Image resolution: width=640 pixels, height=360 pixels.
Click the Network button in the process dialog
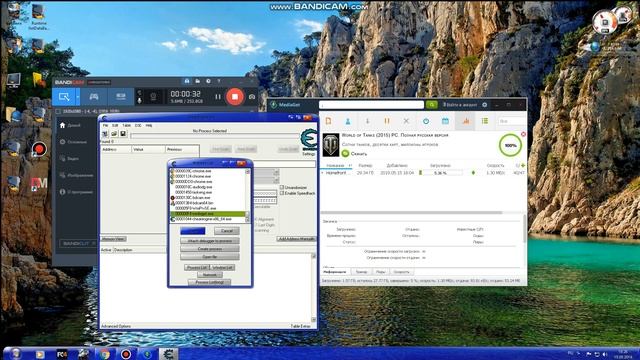pos(210,275)
